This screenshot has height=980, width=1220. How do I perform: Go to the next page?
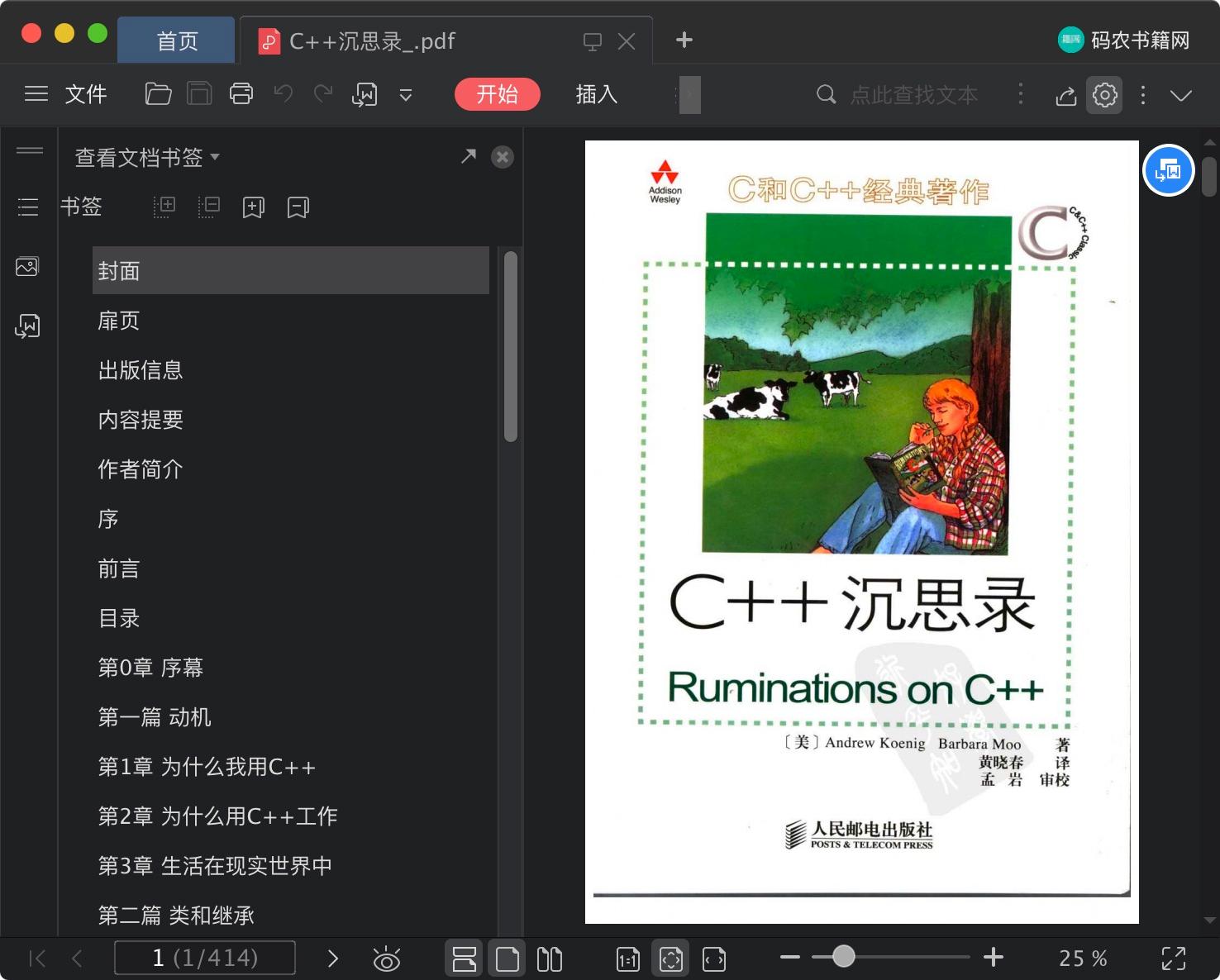[x=333, y=959]
